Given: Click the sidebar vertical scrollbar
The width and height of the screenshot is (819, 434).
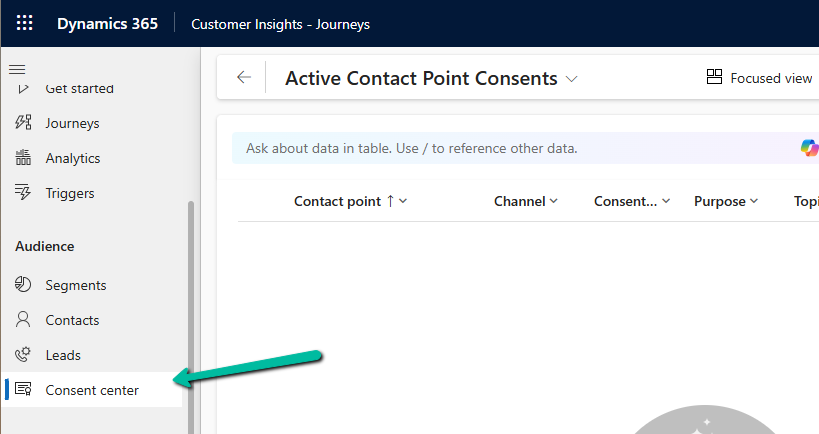Looking at the screenshot, I should click(x=191, y=317).
